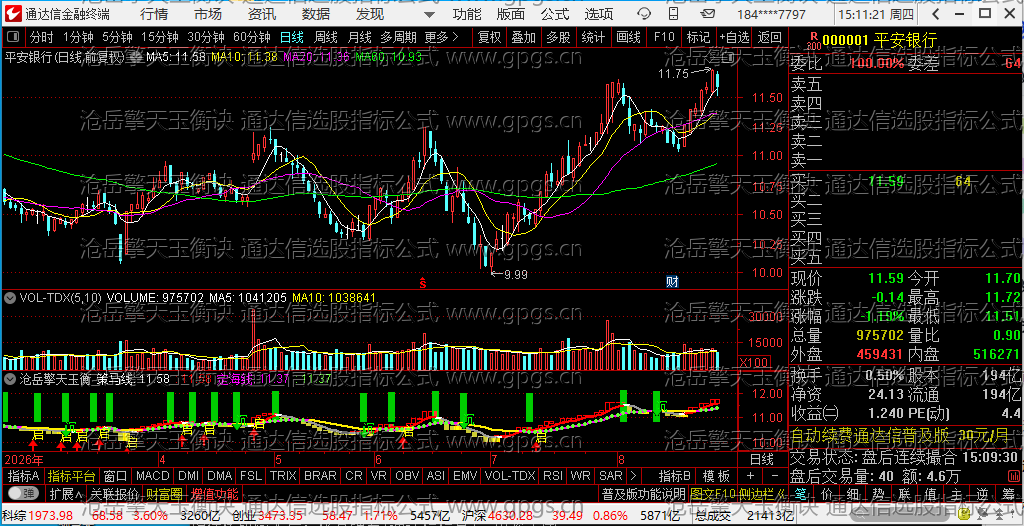
Task: Open the 价 price distribution view
Action: (827, 493)
